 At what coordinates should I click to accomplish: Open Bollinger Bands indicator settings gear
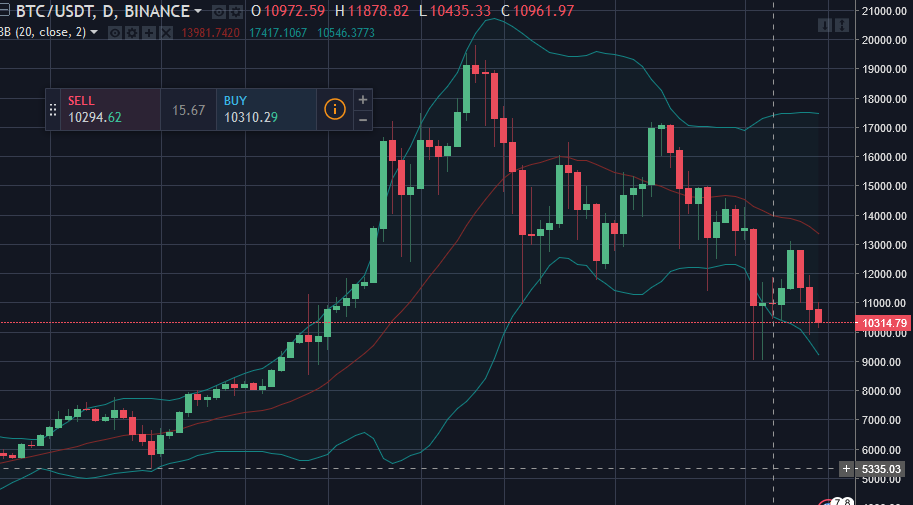[131, 32]
